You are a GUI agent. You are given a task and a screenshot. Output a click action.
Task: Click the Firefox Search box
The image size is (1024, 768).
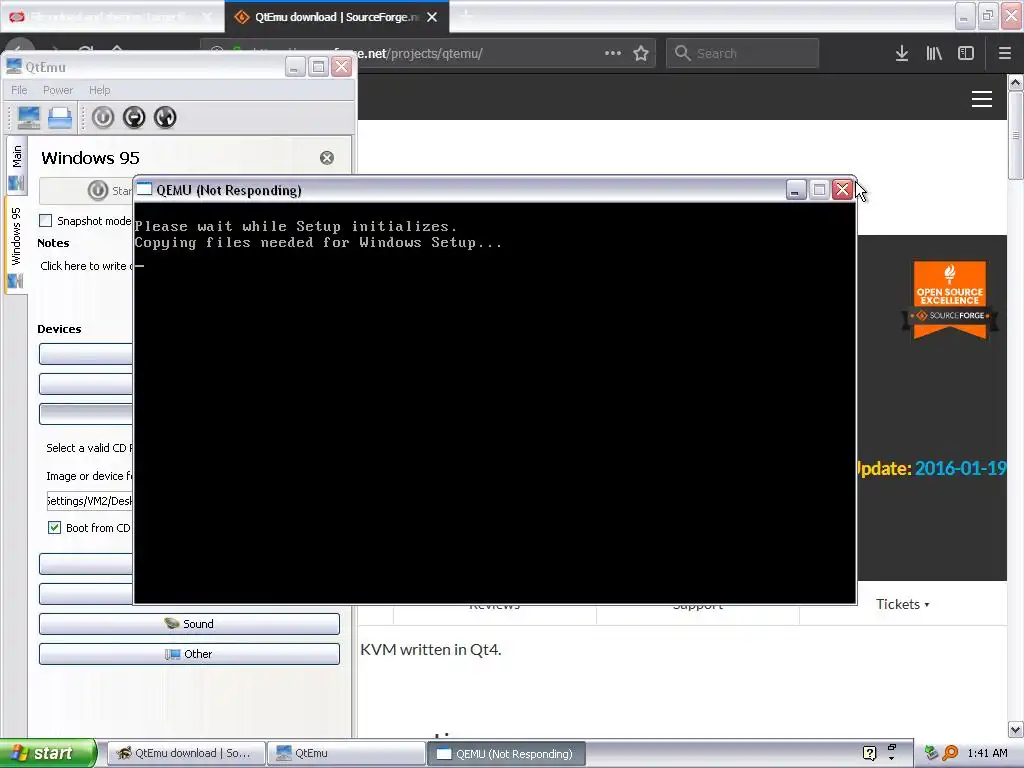point(743,54)
